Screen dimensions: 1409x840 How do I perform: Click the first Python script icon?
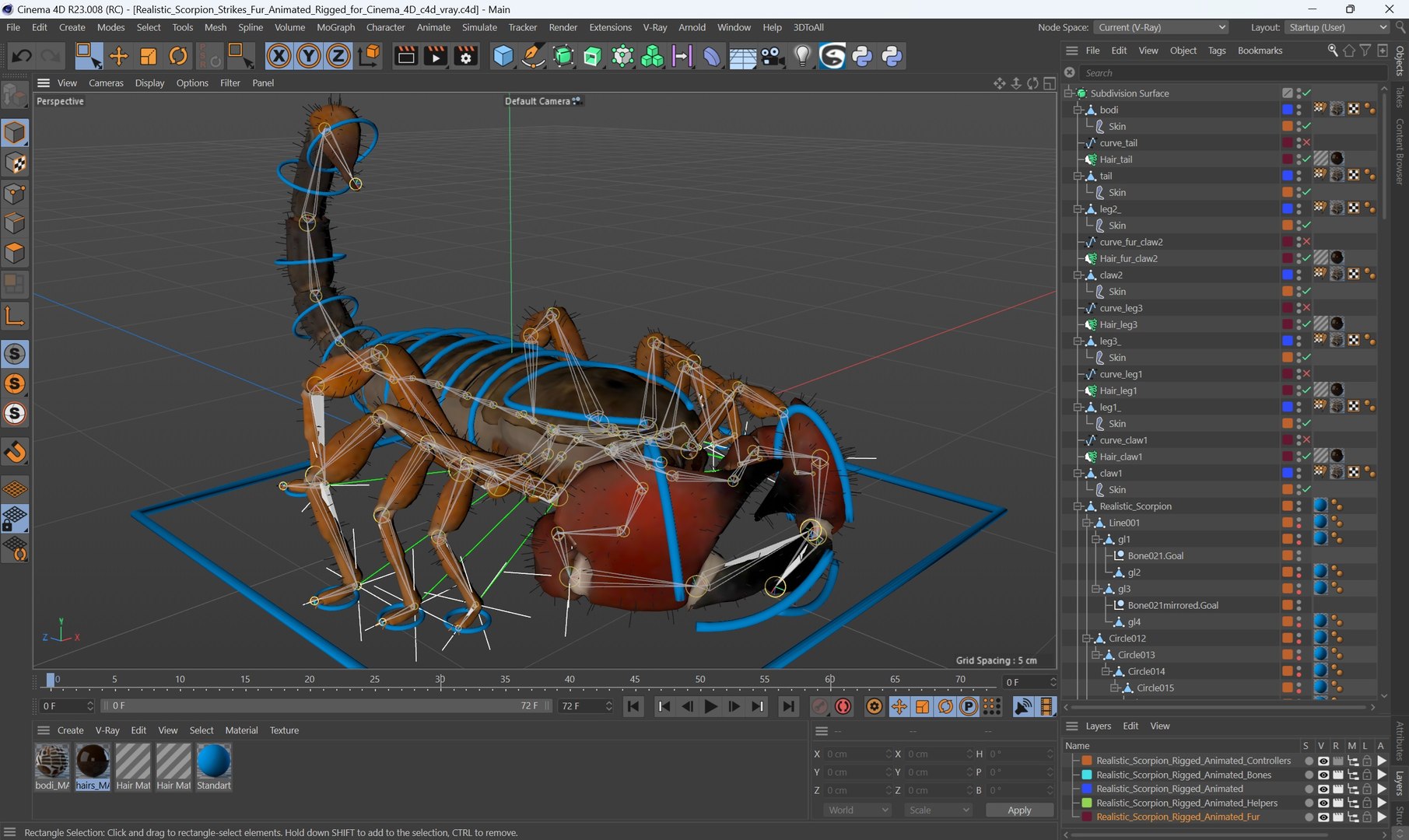point(862,56)
